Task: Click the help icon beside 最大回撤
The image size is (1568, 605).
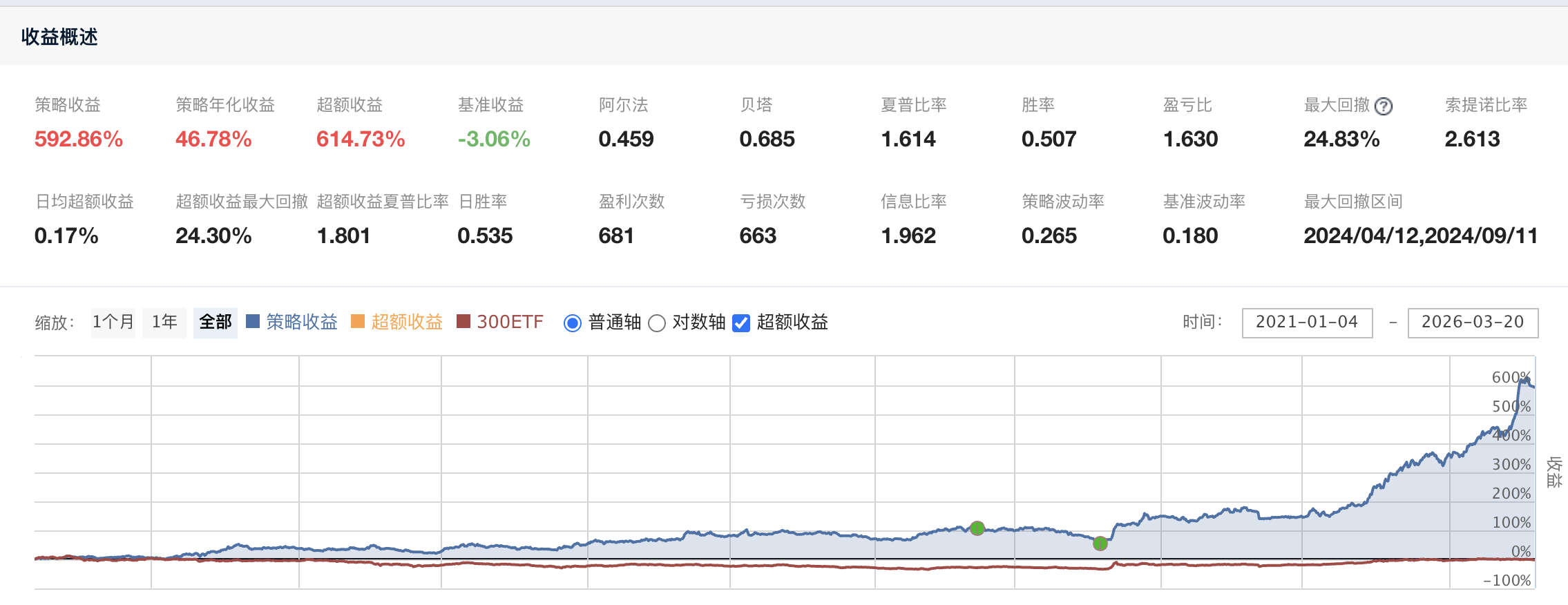Action: [1383, 106]
